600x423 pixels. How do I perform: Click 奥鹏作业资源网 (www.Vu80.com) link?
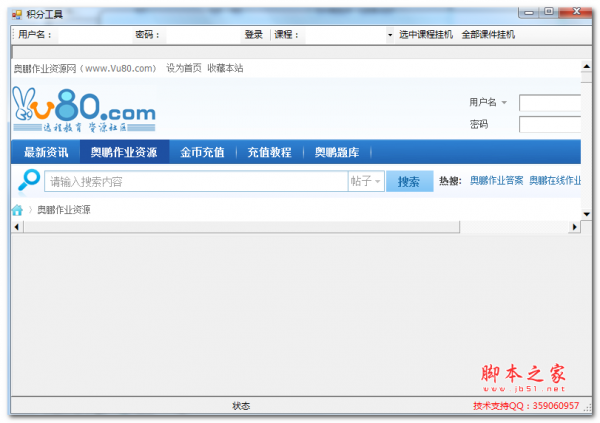pyautogui.click(x=85, y=69)
